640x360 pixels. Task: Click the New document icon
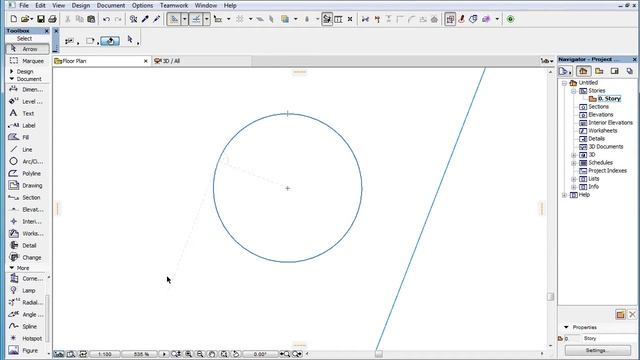[13, 19]
